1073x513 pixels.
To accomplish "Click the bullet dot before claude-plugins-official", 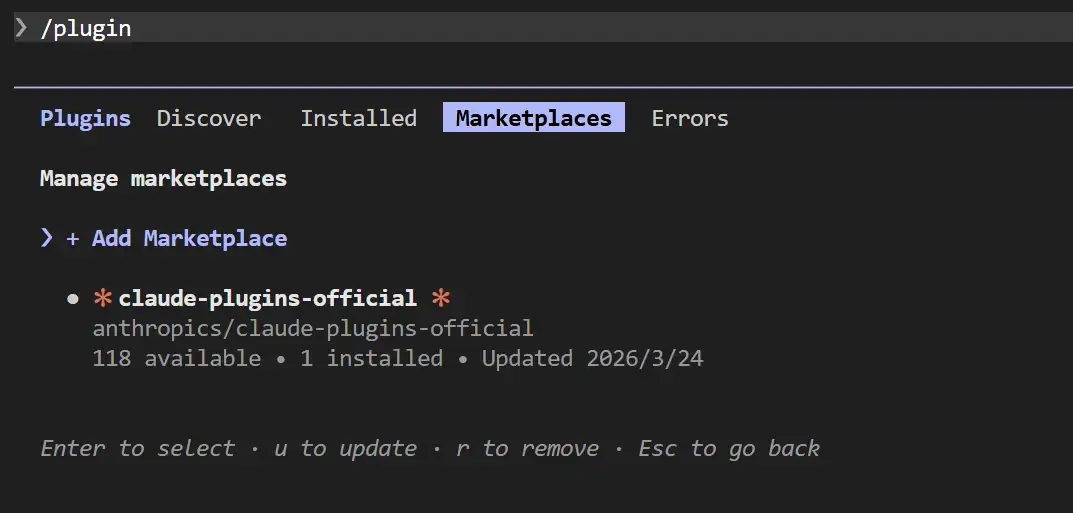I will click(x=72, y=298).
